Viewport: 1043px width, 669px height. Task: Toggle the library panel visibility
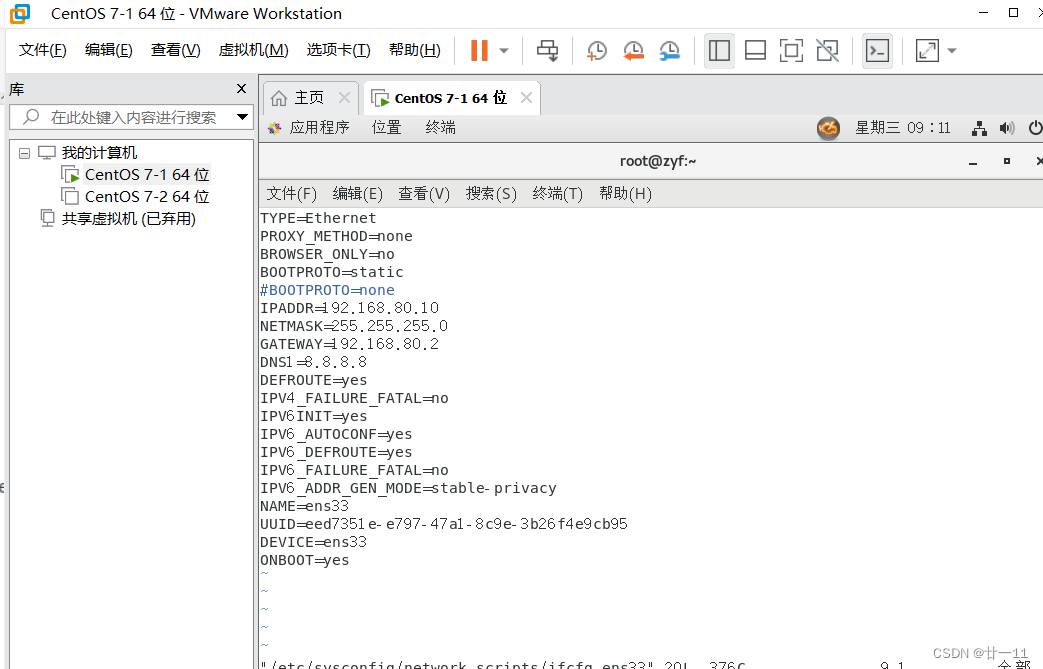pos(719,50)
